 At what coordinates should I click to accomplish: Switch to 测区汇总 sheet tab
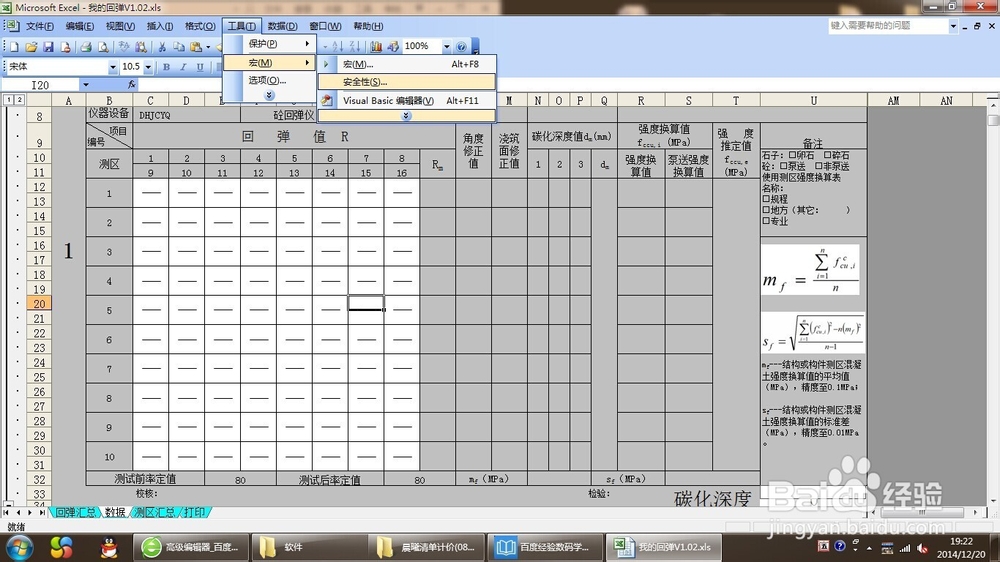(154, 512)
